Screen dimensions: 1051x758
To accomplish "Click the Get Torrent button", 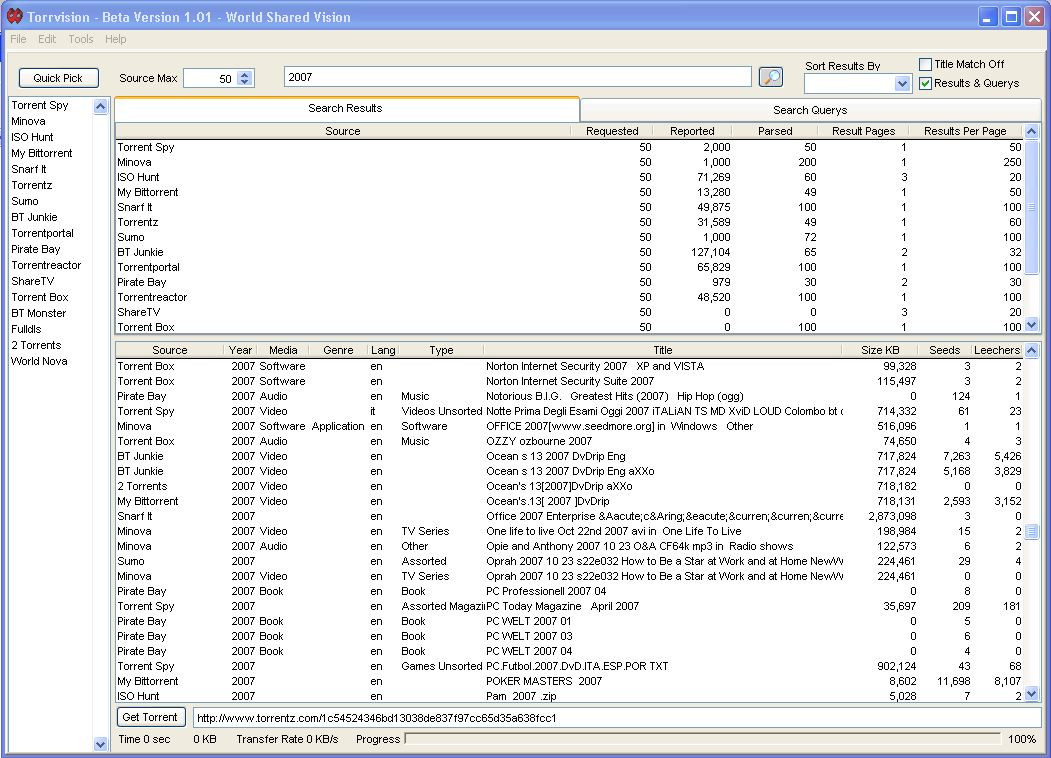I will tap(150, 717).
